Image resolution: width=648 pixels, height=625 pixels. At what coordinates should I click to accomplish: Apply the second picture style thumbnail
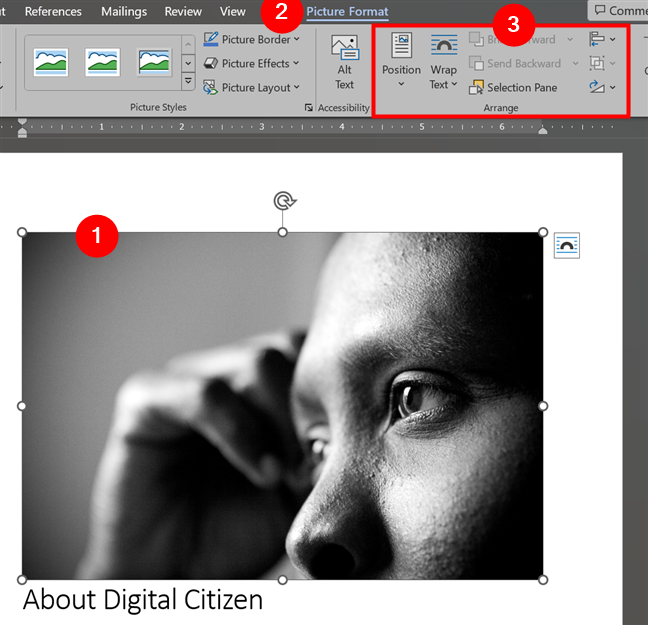click(x=102, y=62)
